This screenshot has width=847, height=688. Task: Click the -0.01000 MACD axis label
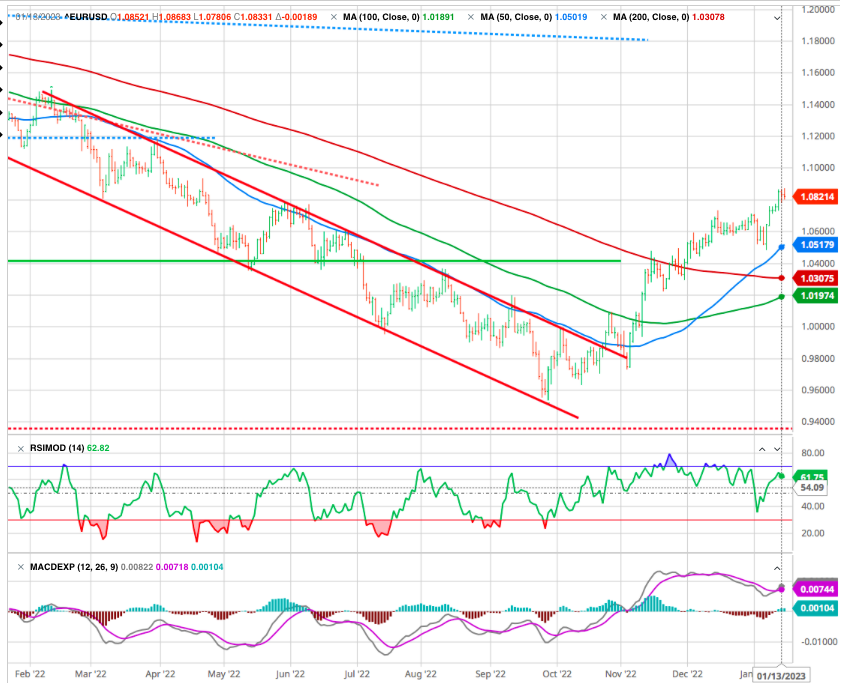click(818, 642)
